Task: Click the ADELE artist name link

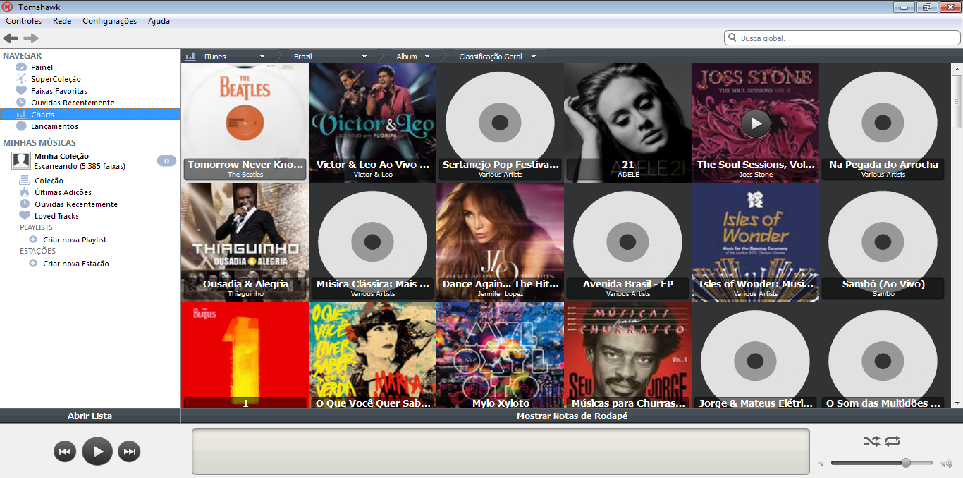Action: click(x=627, y=174)
